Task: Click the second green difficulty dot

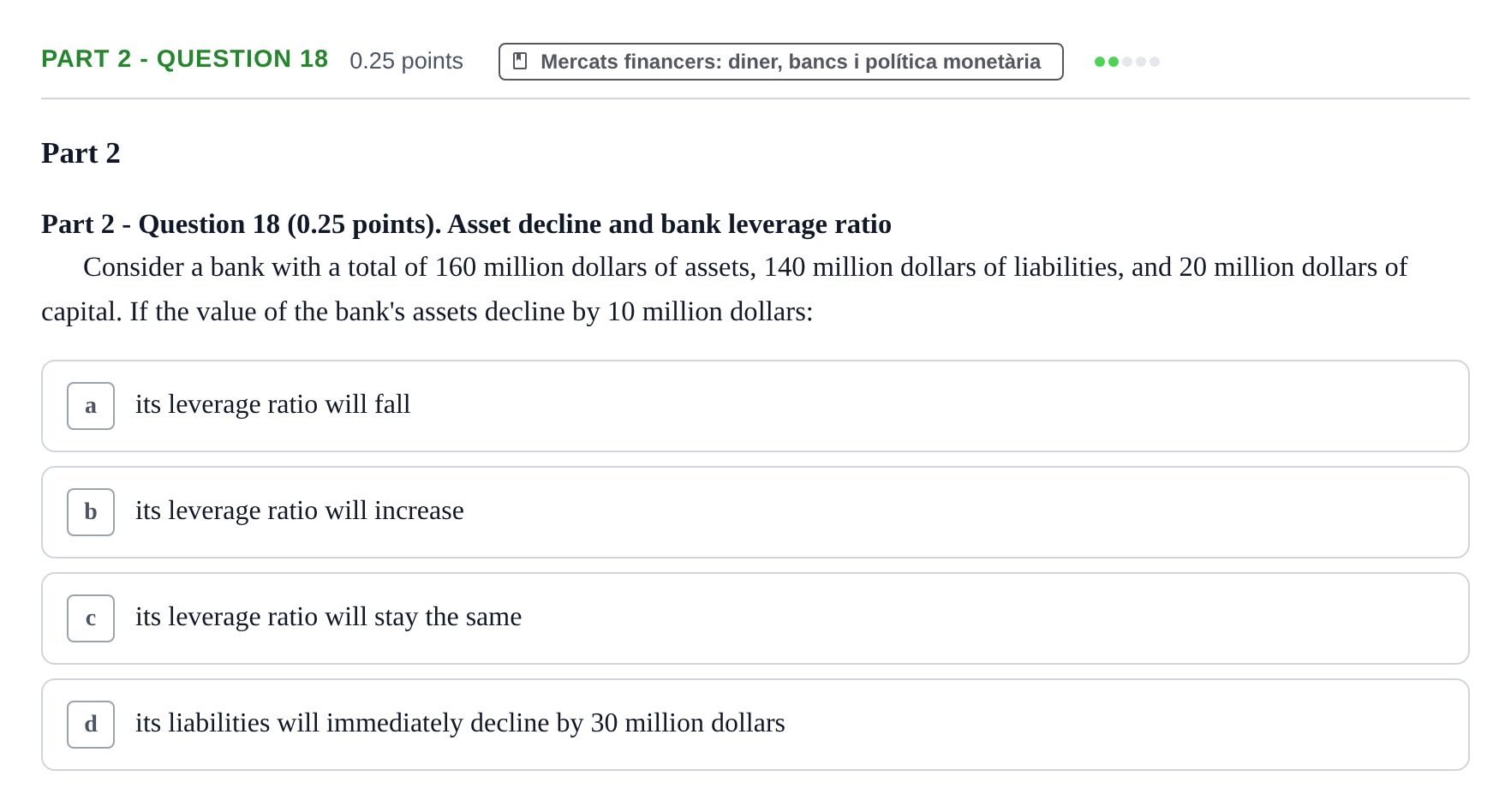Action: click(1114, 62)
